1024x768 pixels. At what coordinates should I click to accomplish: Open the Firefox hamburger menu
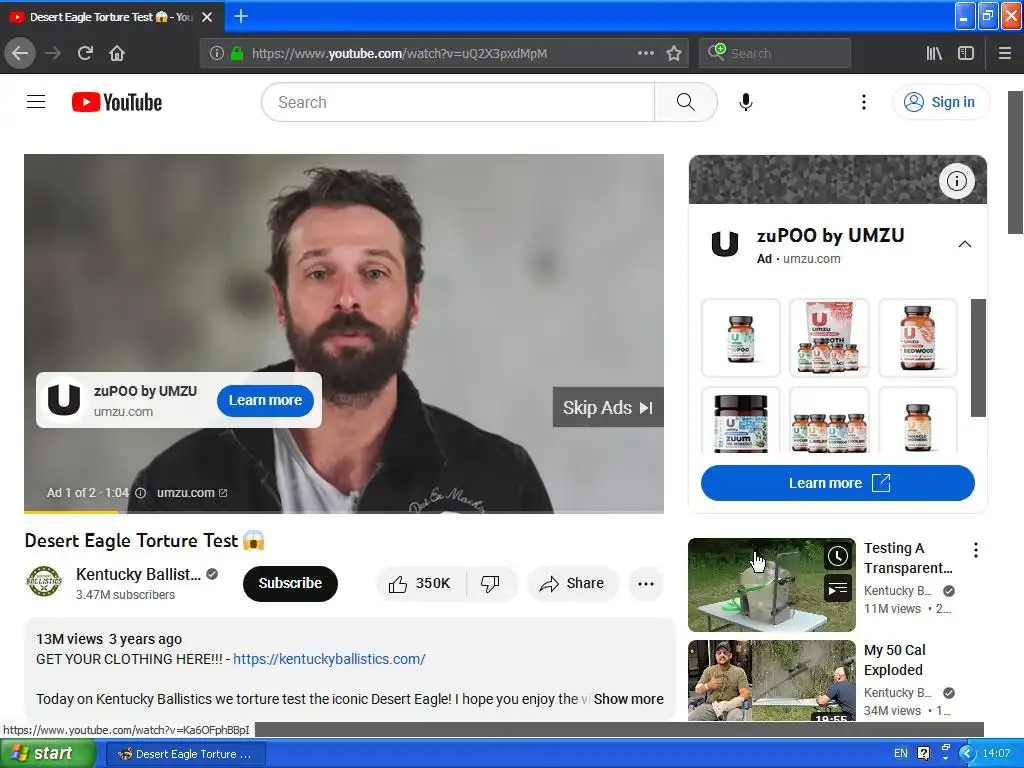(x=1005, y=54)
